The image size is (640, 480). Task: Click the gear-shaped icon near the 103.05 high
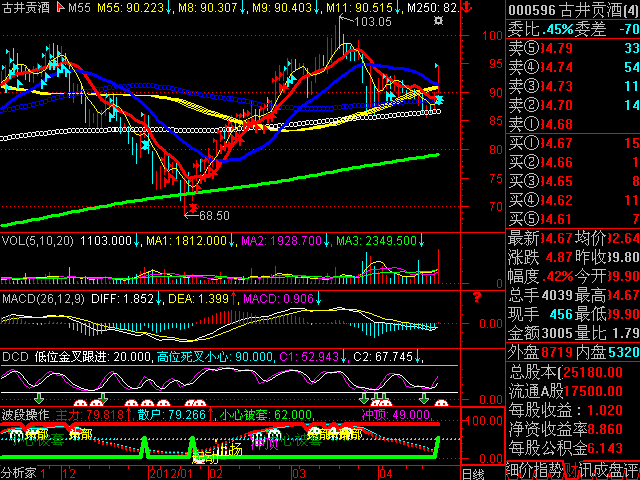click(x=438, y=20)
